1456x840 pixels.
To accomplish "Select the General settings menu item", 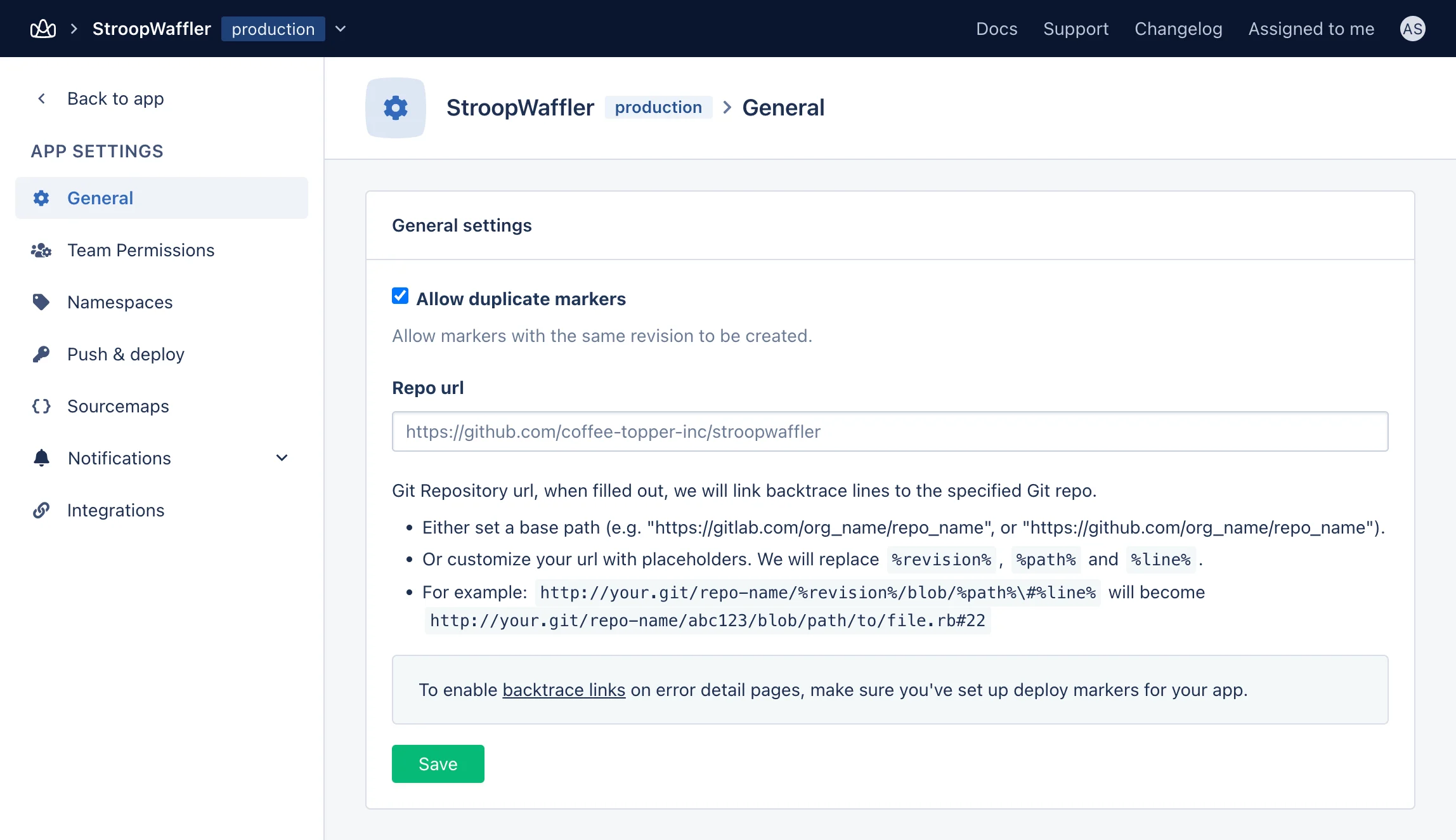I will tap(162, 198).
